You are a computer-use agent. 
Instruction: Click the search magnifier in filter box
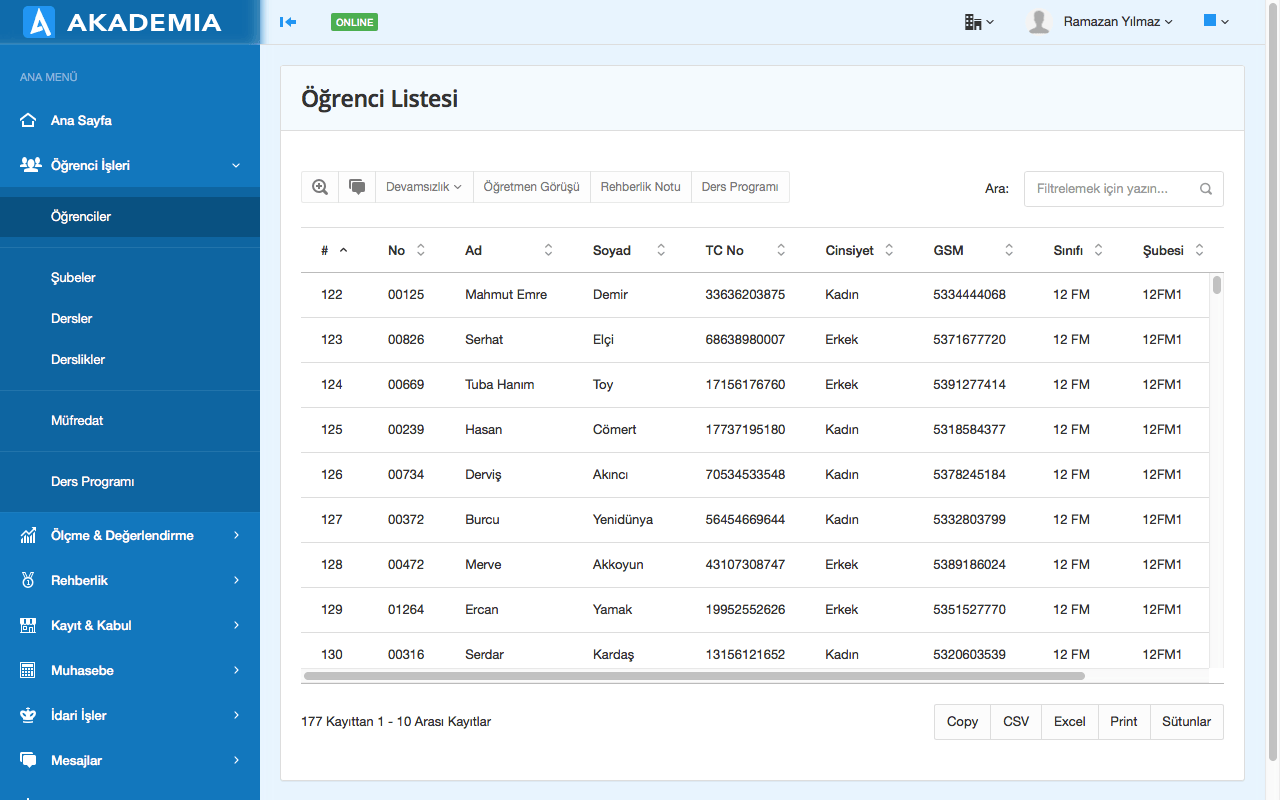point(1206,189)
